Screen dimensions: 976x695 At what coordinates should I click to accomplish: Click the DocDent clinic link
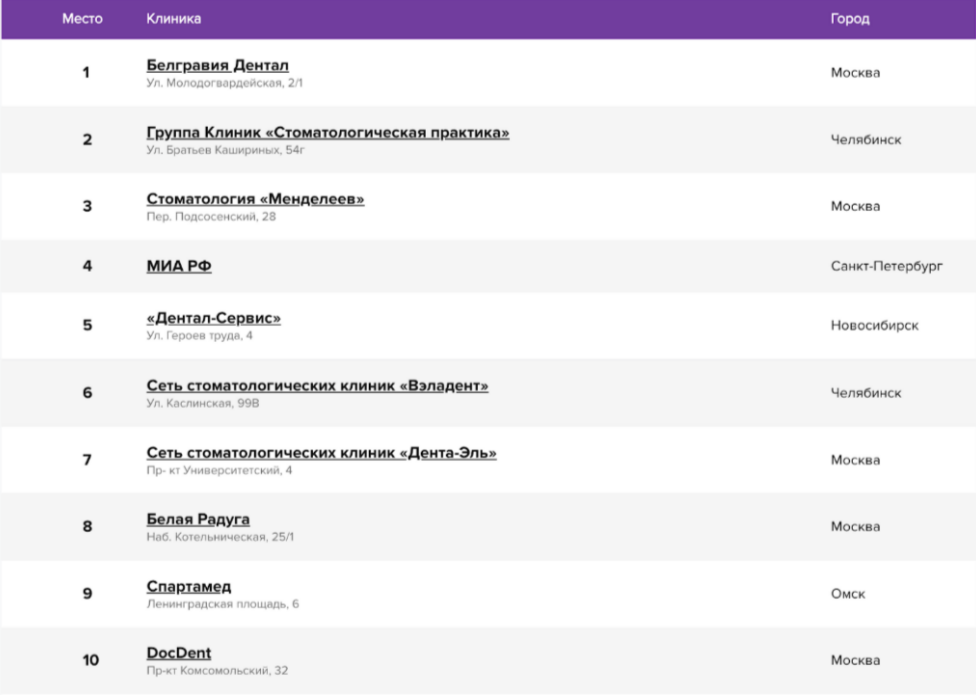pos(178,654)
